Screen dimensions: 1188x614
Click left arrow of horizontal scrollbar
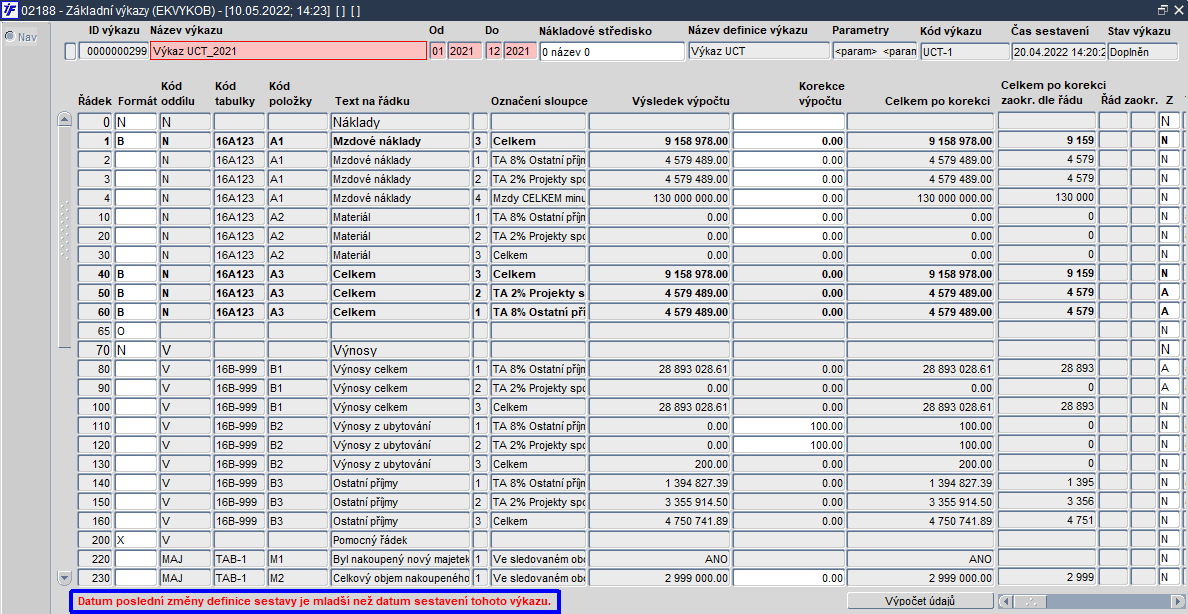[x=1005, y=601]
